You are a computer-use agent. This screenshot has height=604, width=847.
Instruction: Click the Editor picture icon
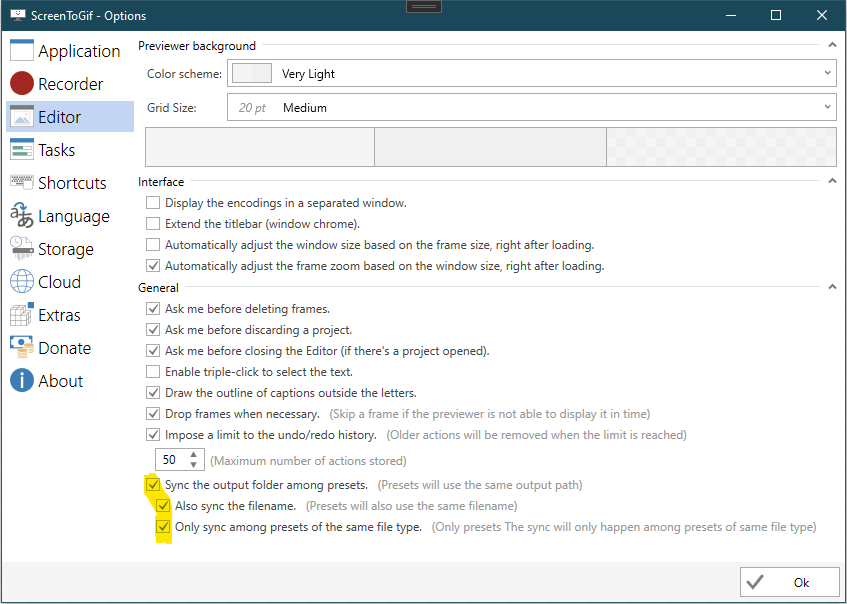pyautogui.click(x=22, y=117)
